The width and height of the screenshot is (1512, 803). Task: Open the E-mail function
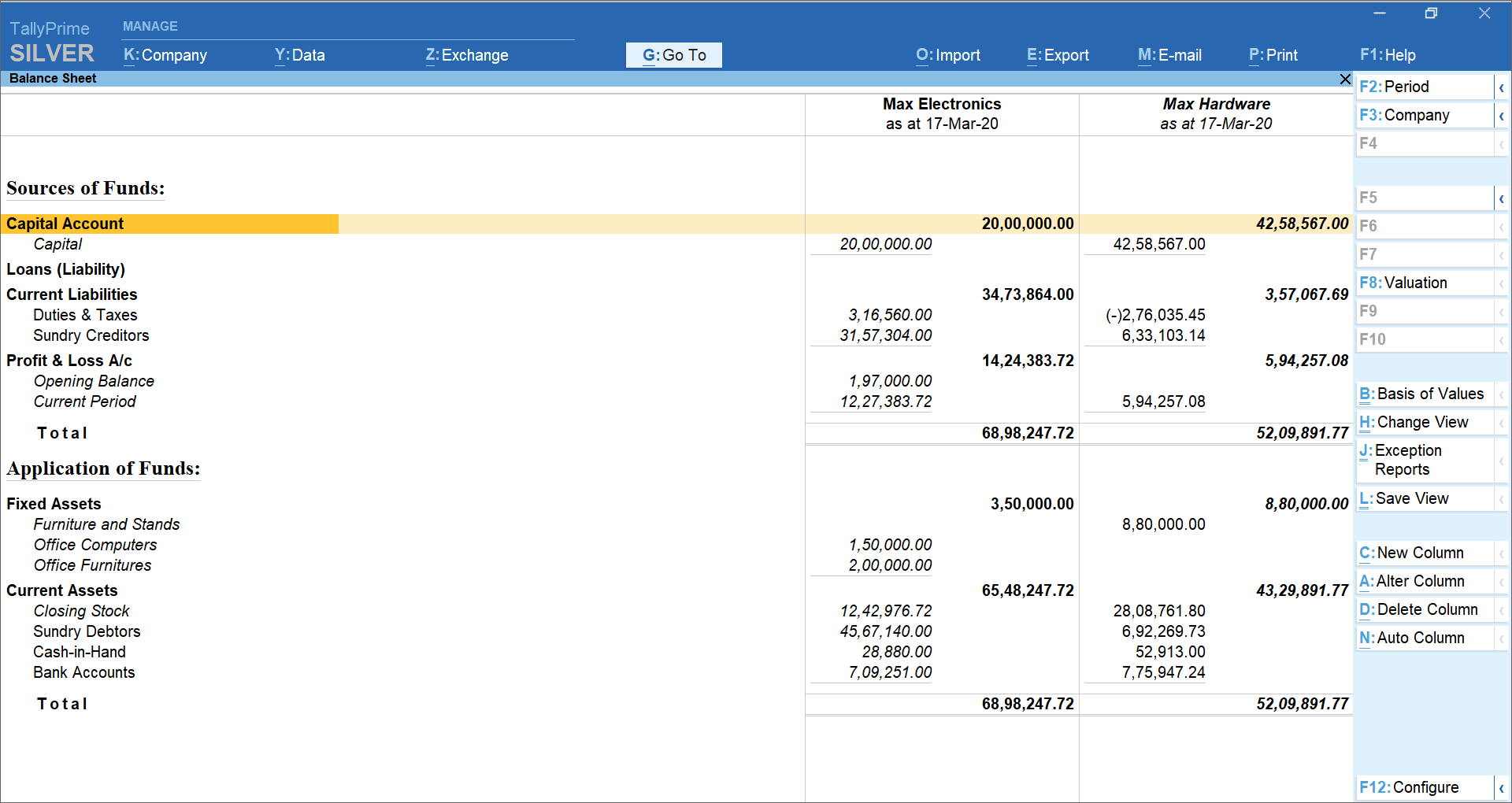[1169, 55]
